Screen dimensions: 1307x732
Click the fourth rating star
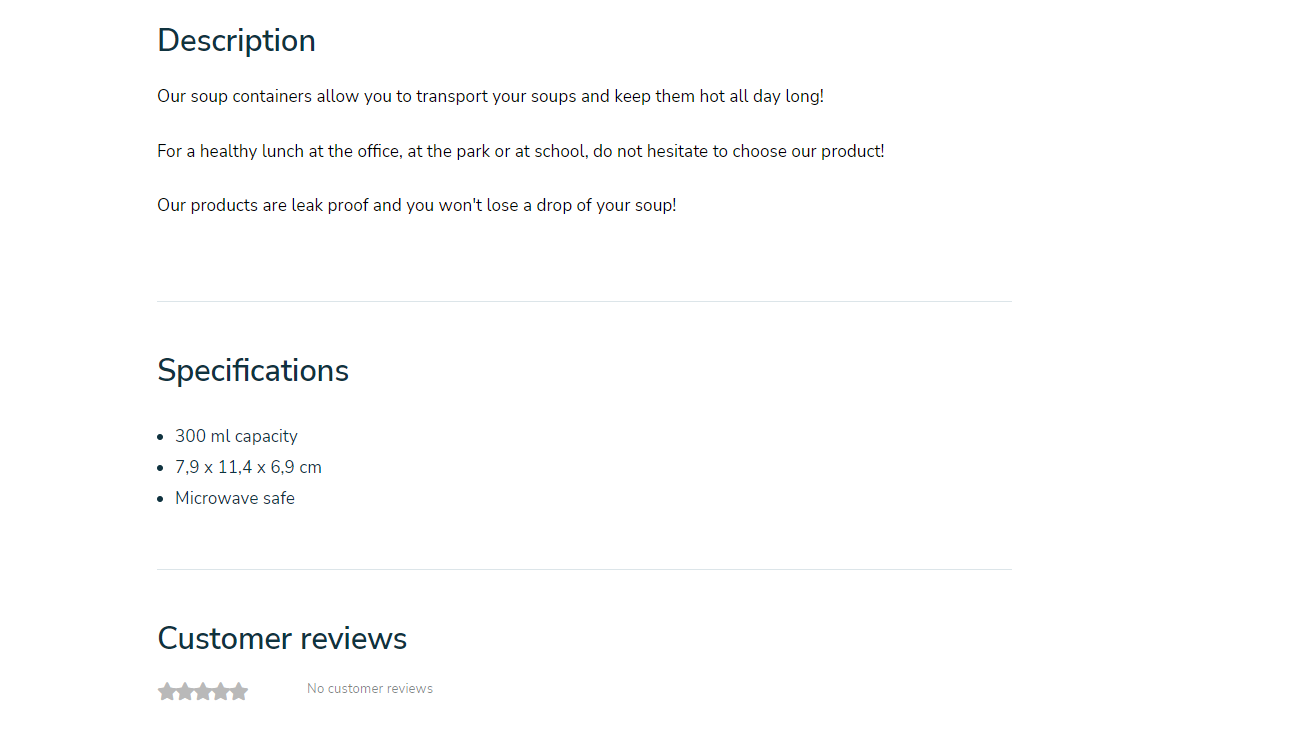coord(221,691)
